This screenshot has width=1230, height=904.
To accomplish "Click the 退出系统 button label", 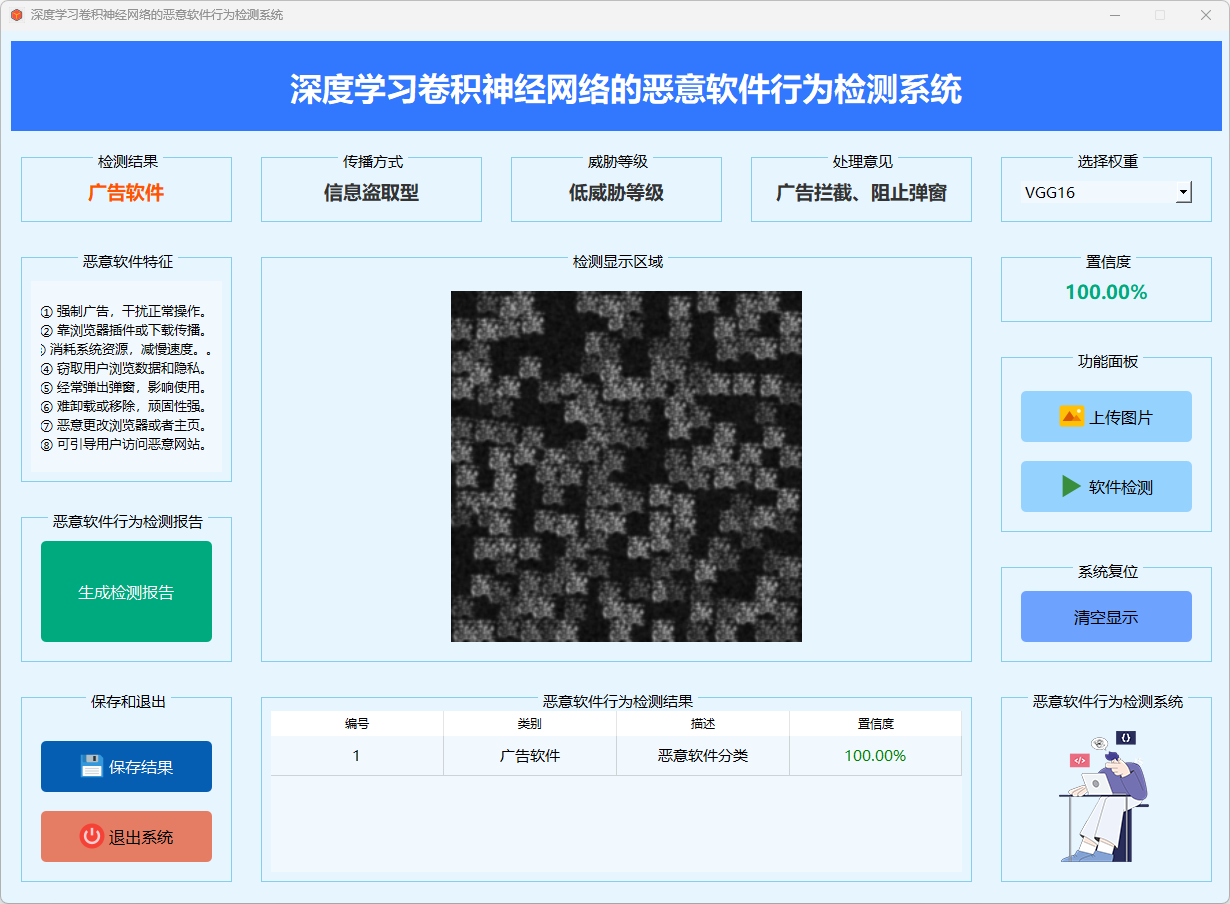I will tap(141, 838).
